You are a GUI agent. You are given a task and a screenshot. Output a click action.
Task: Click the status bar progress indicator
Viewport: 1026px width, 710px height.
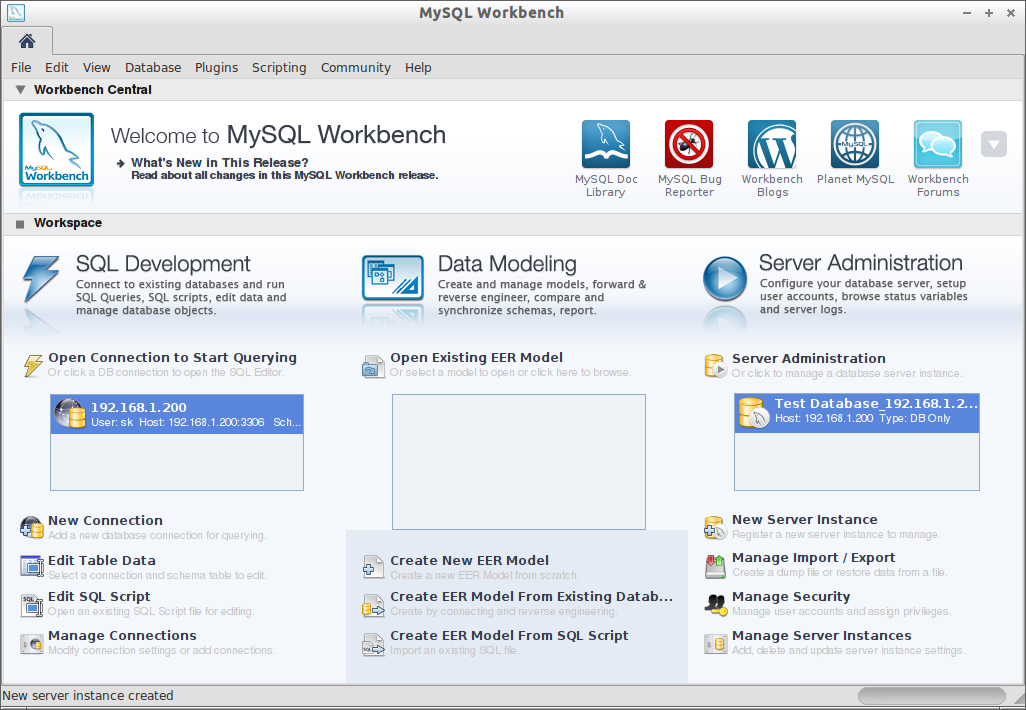(x=932, y=696)
